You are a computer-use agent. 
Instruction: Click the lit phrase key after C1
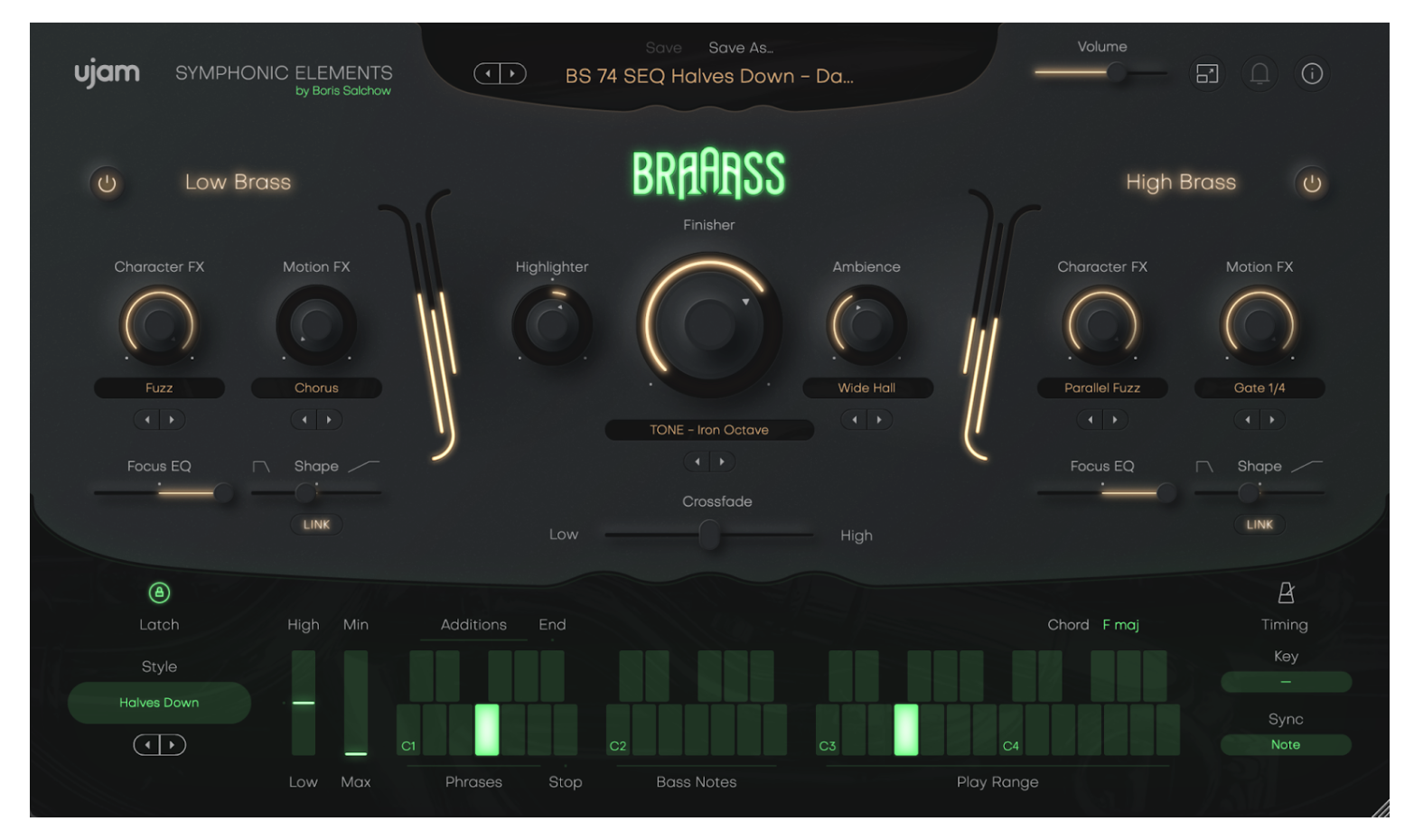[x=487, y=730]
